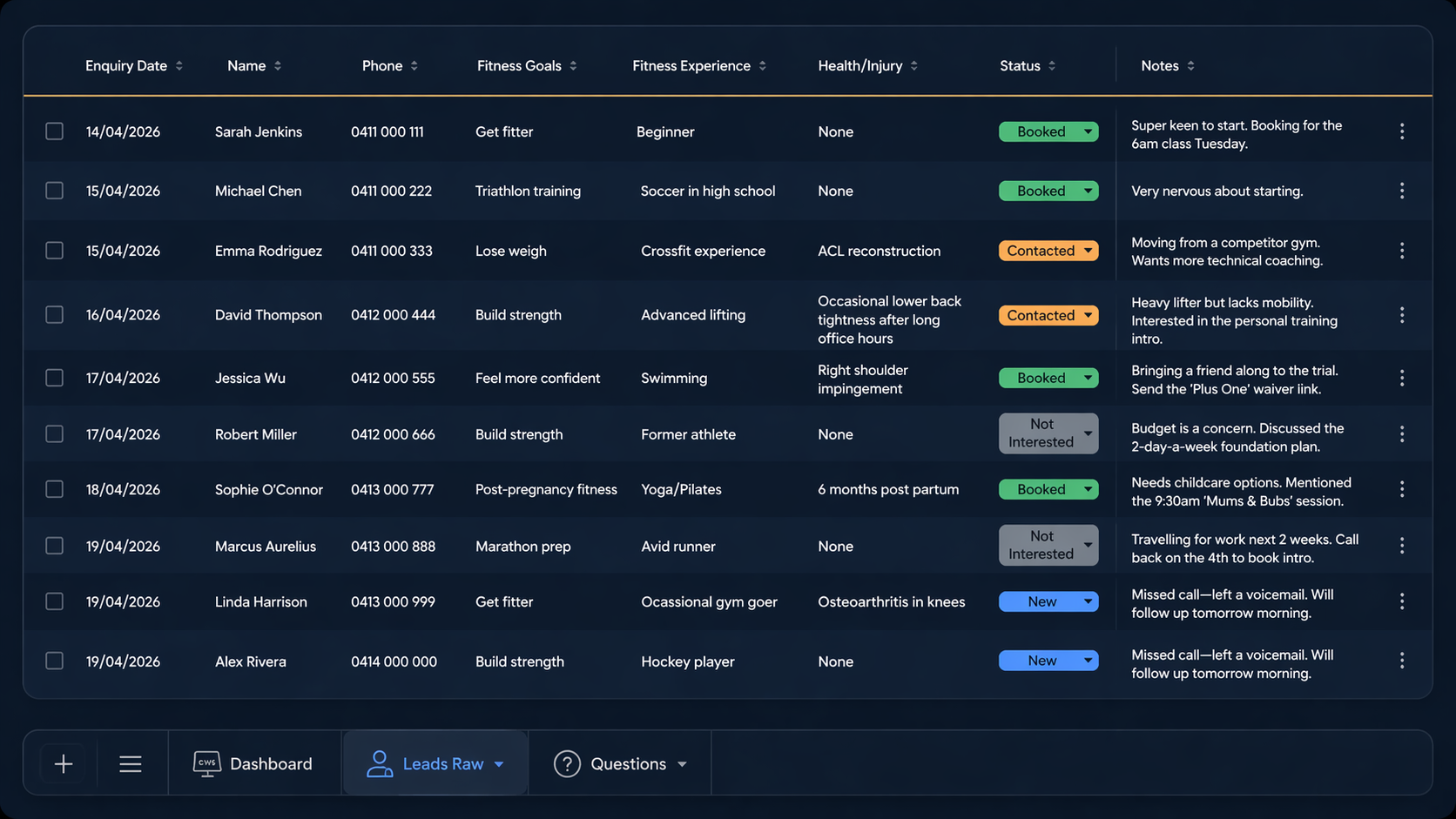Expand the Leads Raw tab arrow
The height and width of the screenshot is (819, 1456).
pos(499,764)
